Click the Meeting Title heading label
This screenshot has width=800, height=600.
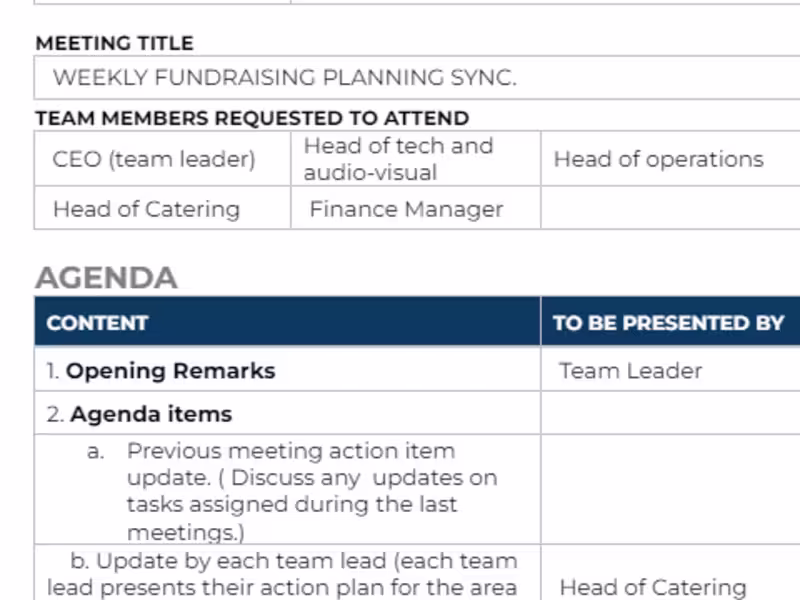pyautogui.click(x=114, y=43)
